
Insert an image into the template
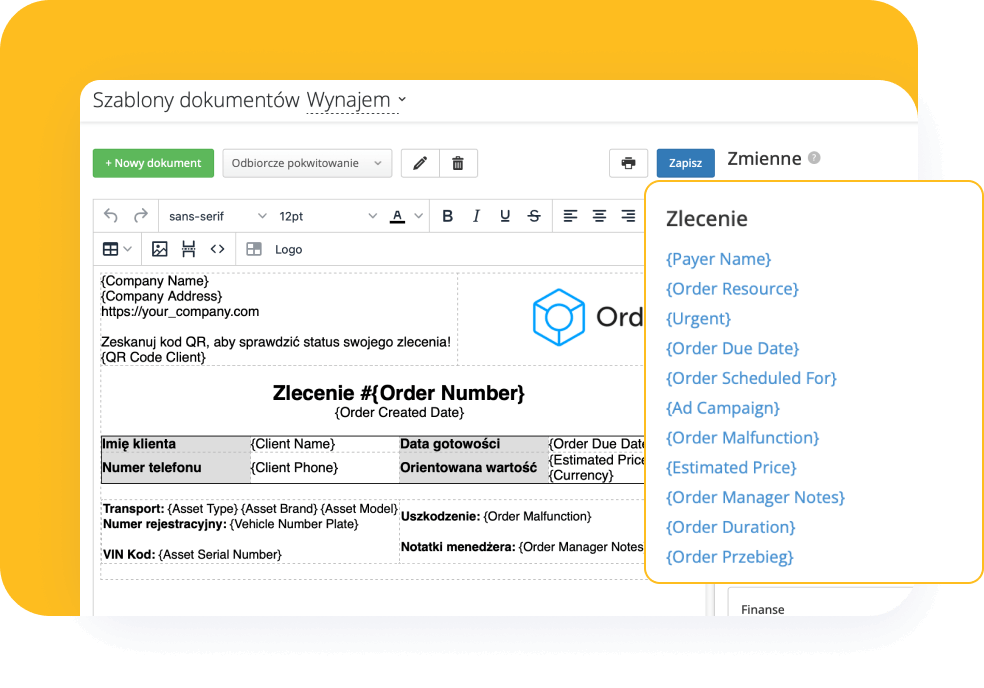click(160, 249)
